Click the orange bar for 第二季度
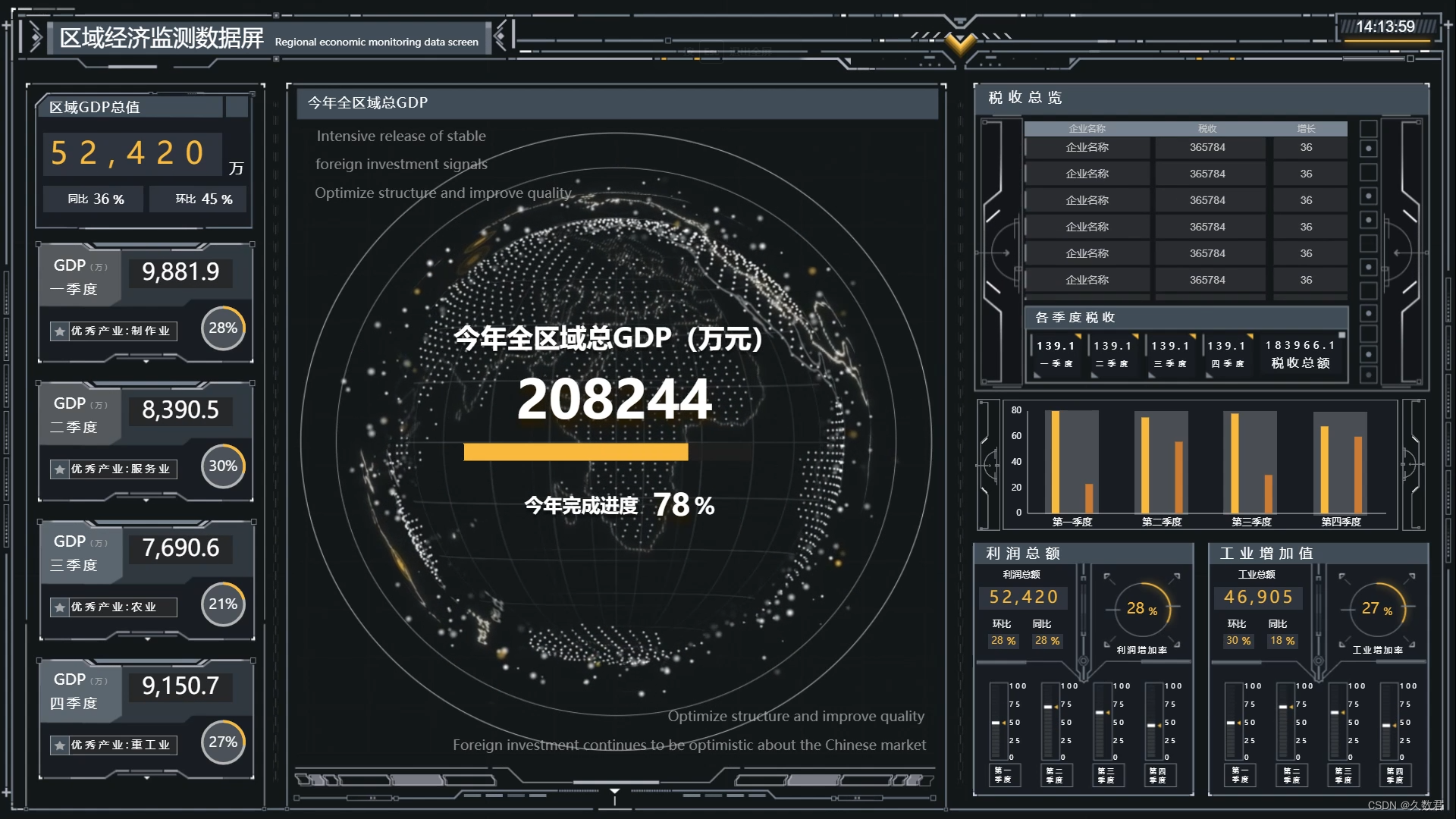The width and height of the screenshot is (1456, 819). [x=1178, y=477]
